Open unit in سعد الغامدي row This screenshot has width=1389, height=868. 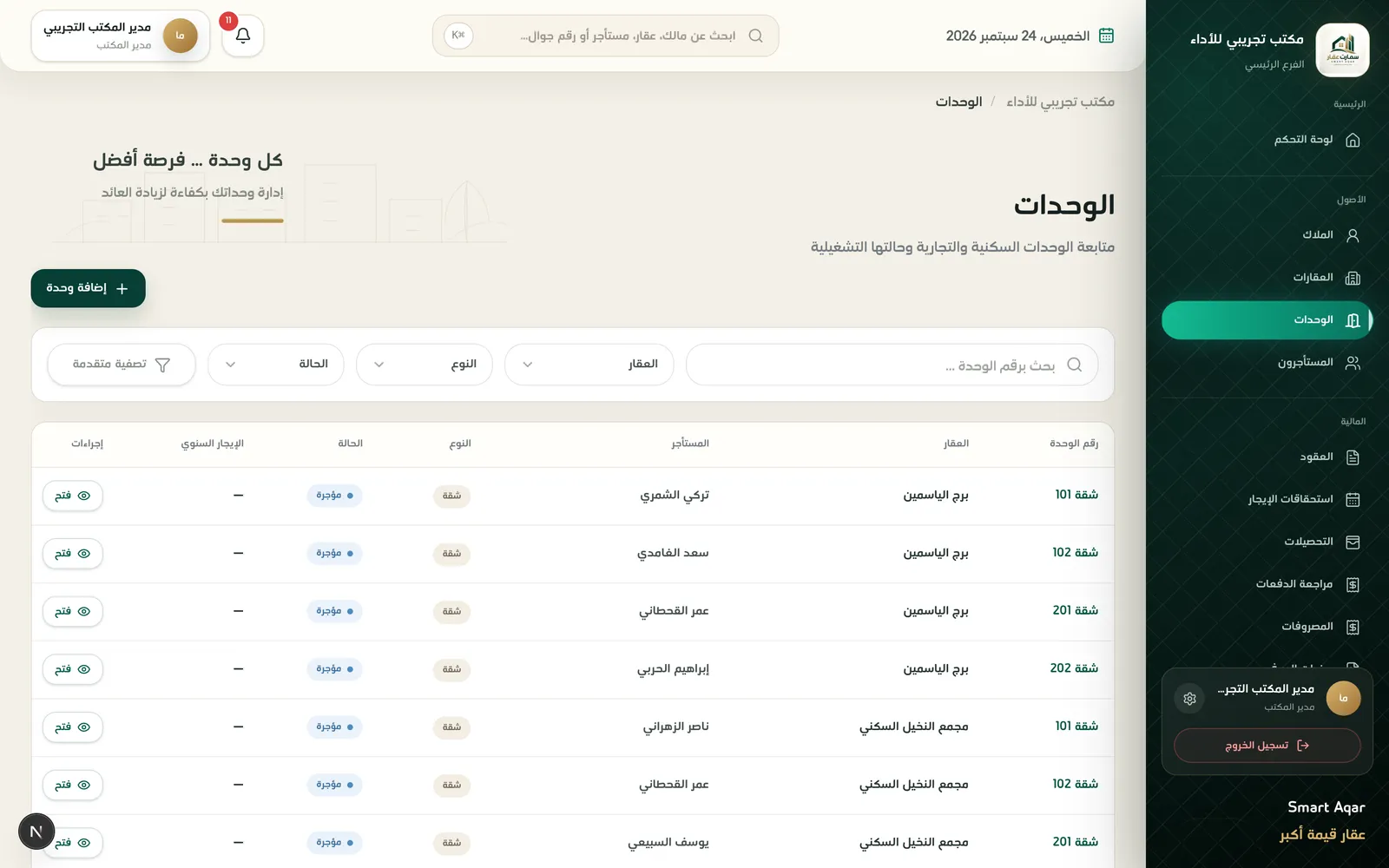(73, 554)
